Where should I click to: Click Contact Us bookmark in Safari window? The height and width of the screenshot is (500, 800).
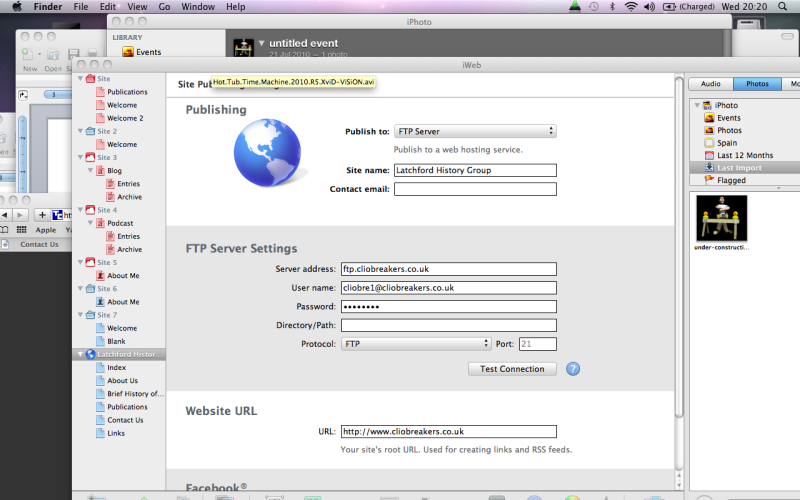coord(39,244)
